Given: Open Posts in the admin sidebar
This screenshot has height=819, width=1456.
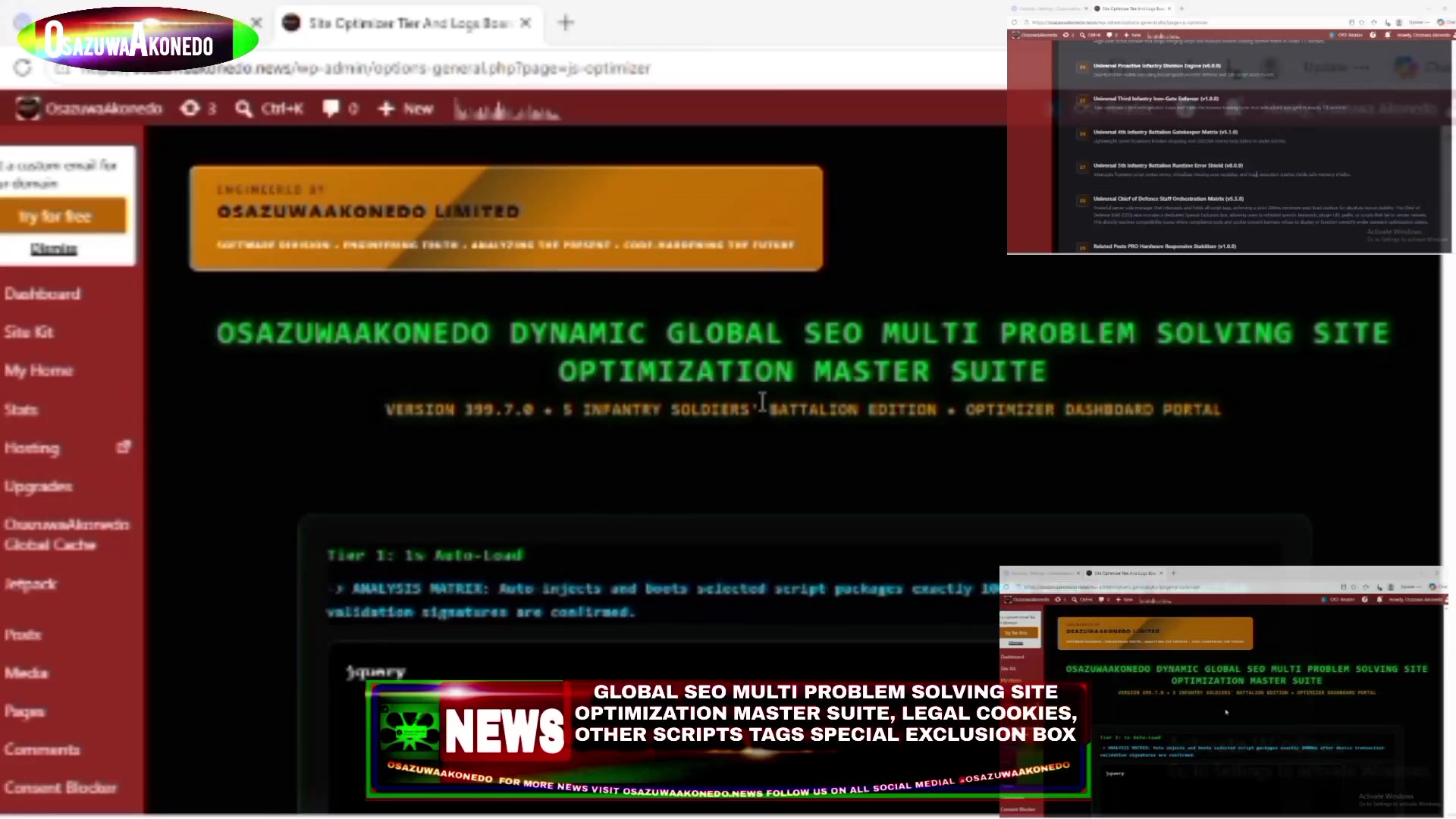Looking at the screenshot, I should 23,635.
